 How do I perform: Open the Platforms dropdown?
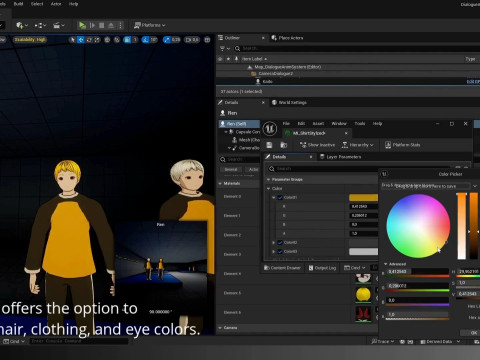pyautogui.click(x=149, y=25)
